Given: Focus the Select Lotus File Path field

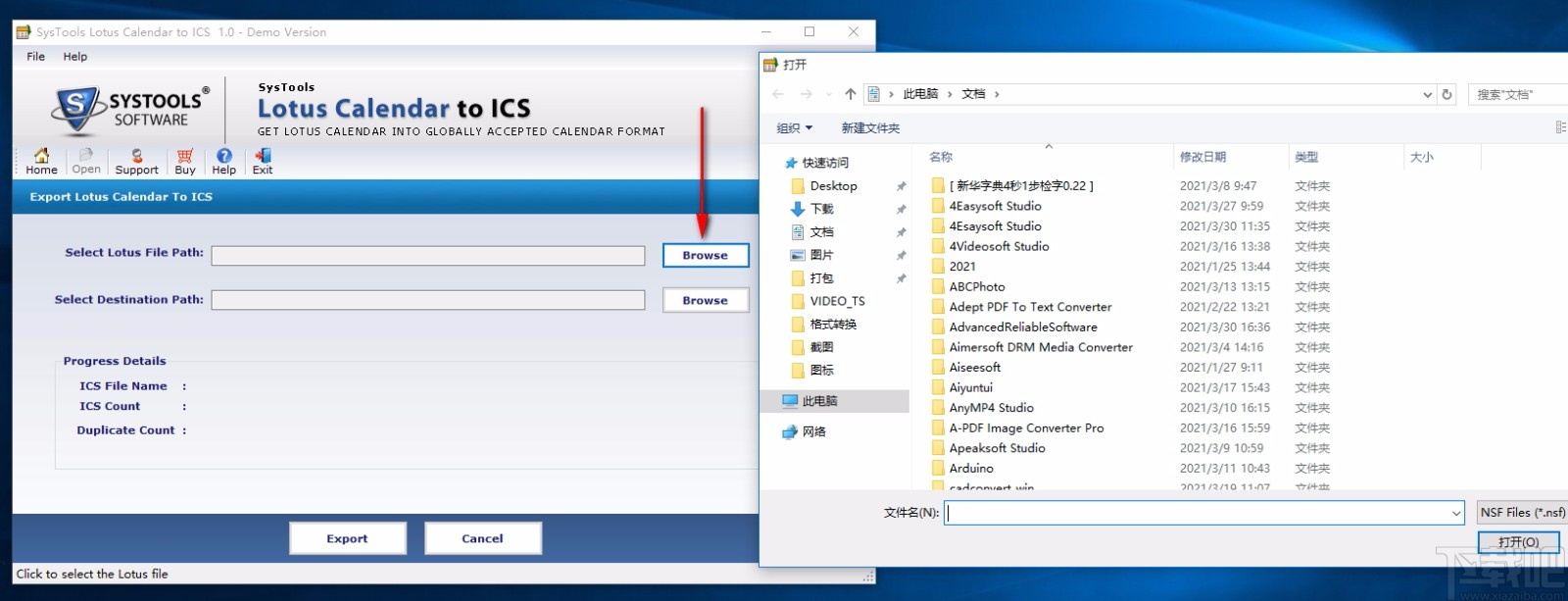Looking at the screenshot, I should point(428,256).
